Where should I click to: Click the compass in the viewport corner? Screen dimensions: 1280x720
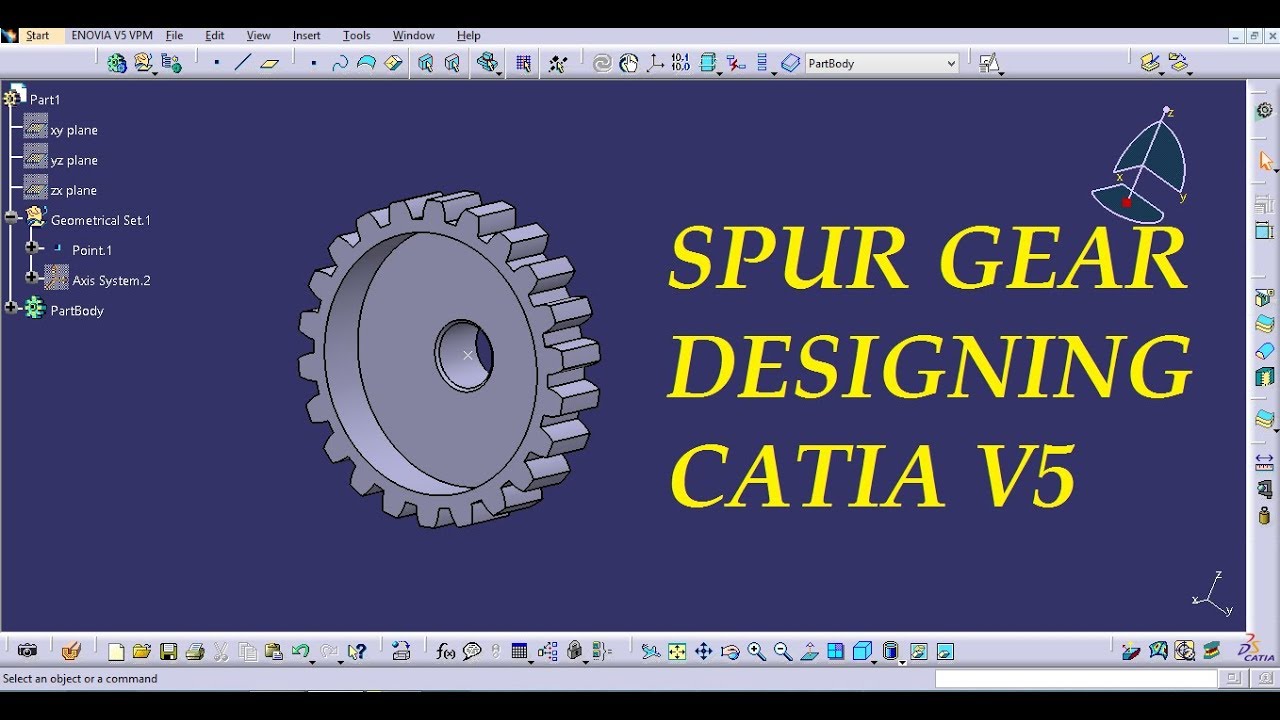1141,166
